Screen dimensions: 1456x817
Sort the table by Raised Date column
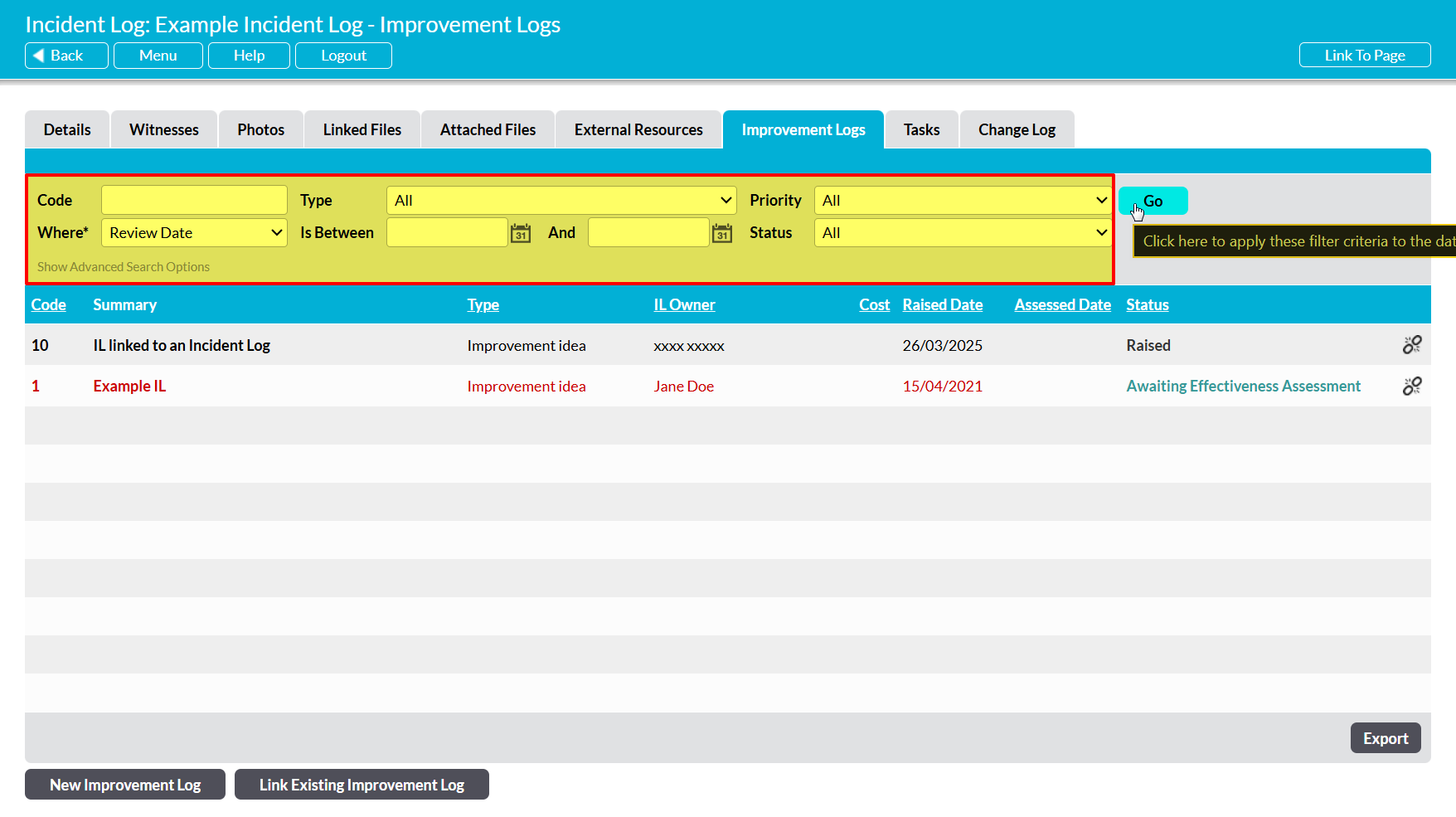coord(943,304)
